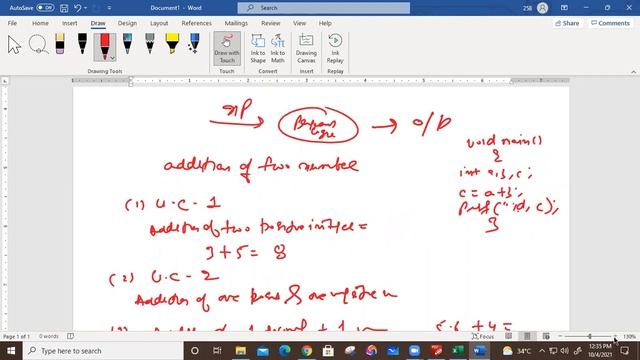
Task: Select the gray pencil tool
Action: pyautogui.click(x=150, y=44)
